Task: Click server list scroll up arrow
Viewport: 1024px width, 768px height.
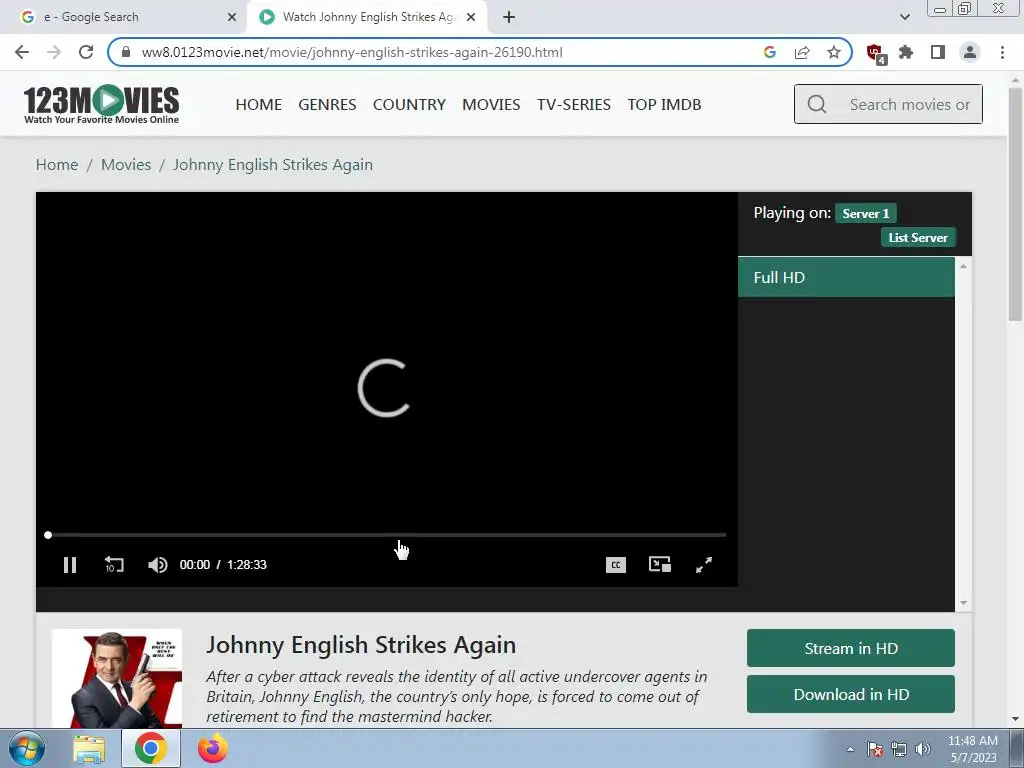Action: click(963, 266)
